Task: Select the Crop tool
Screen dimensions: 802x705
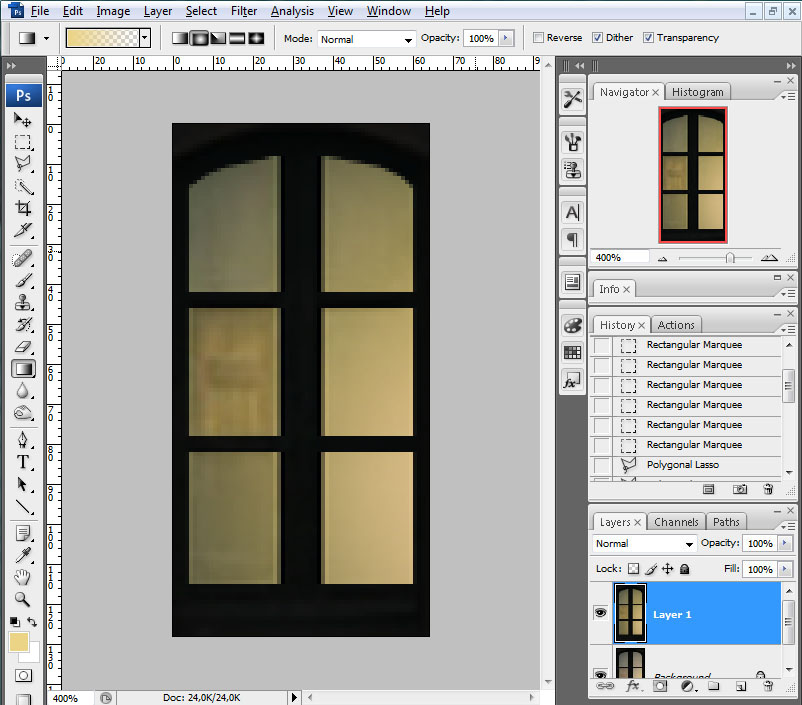Action: pos(23,208)
